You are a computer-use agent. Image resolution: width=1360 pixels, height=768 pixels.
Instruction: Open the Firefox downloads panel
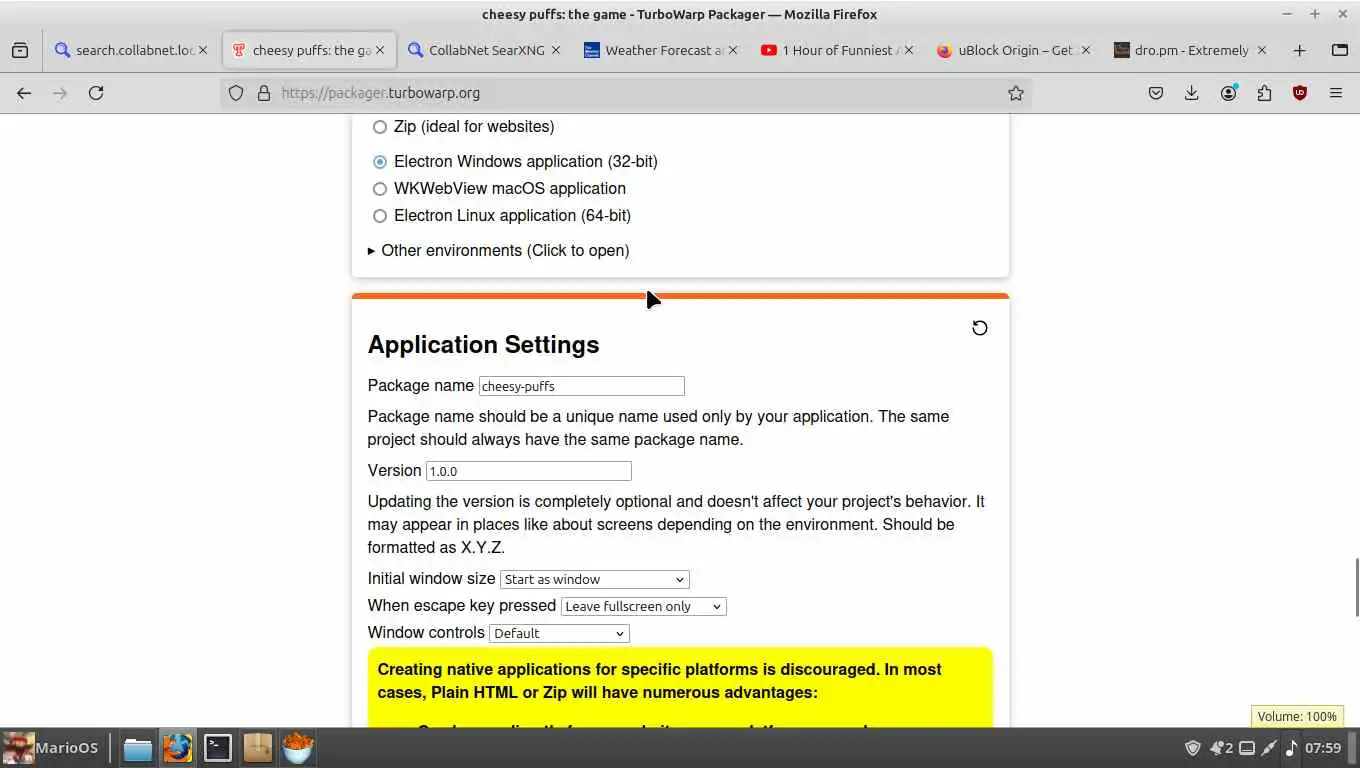pyautogui.click(x=1192, y=93)
